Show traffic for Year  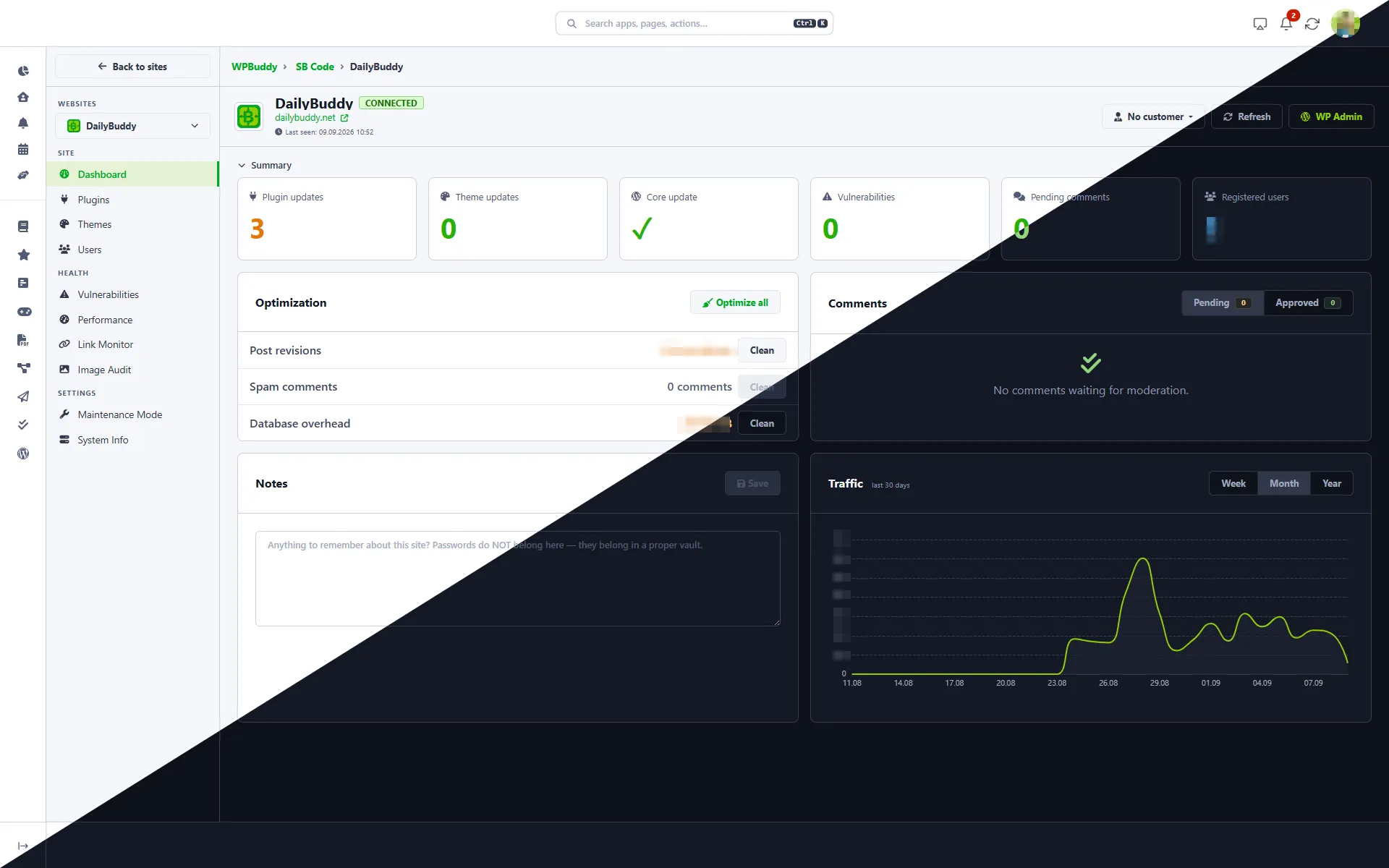(1332, 483)
